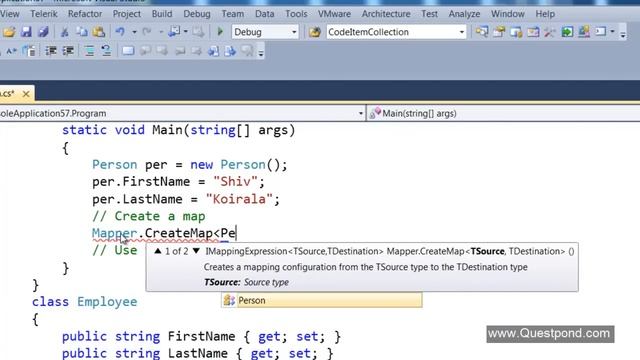Viewport: 640px width, 360px height.
Task: Open the Tools menu
Action: [x=296, y=14]
